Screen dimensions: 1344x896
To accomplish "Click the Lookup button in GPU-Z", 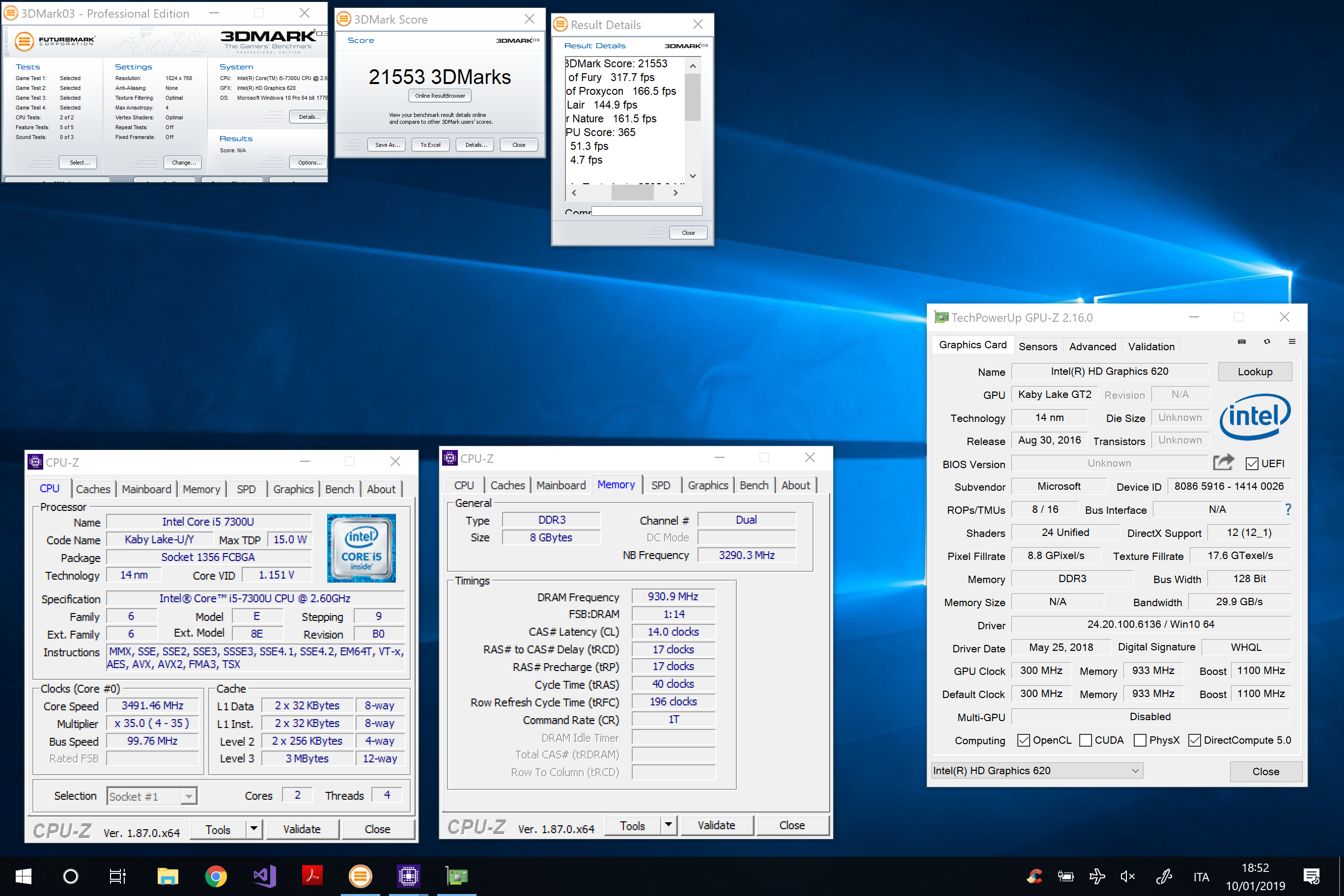I will (x=1255, y=371).
